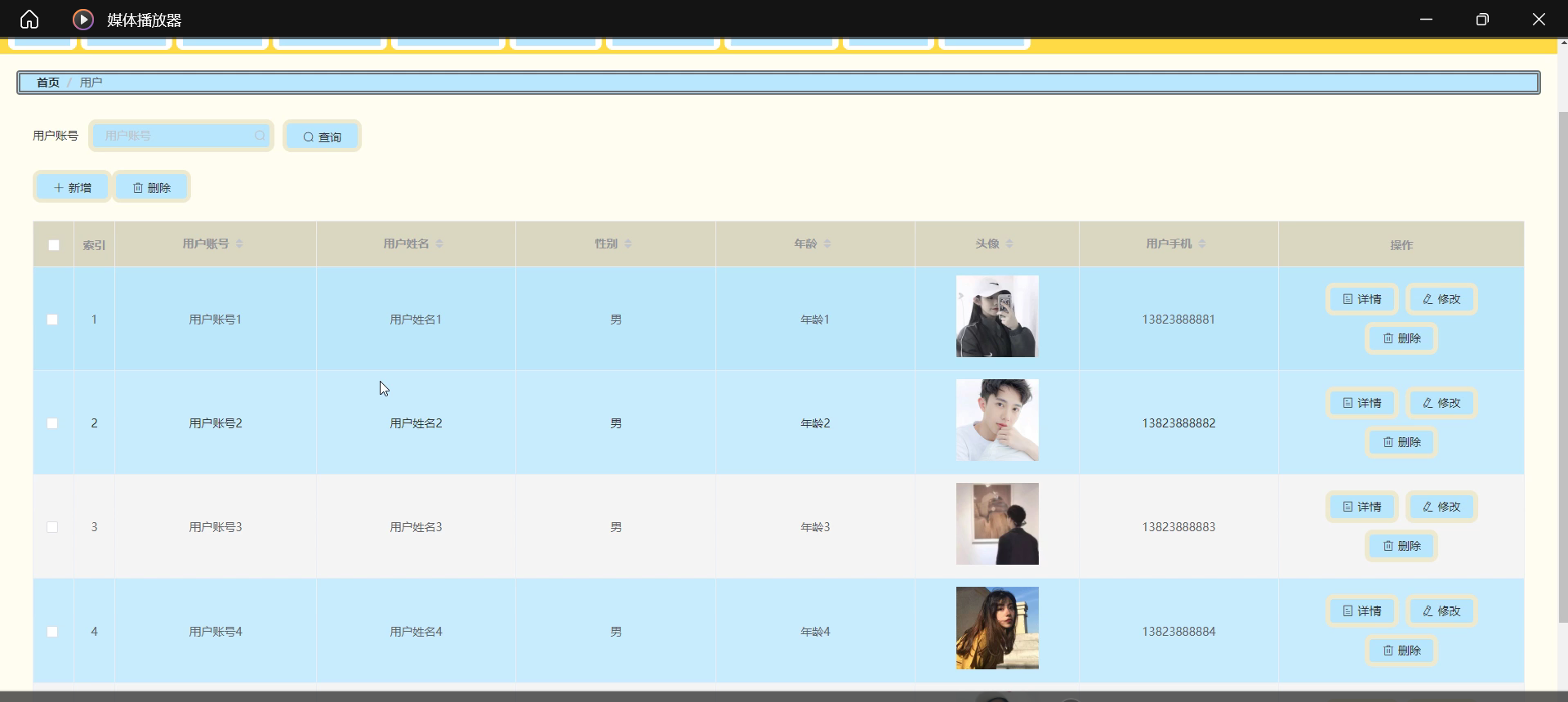1568x702 pixels.
Task: Click the cell 用户账号4
Action: pyautogui.click(x=216, y=632)
